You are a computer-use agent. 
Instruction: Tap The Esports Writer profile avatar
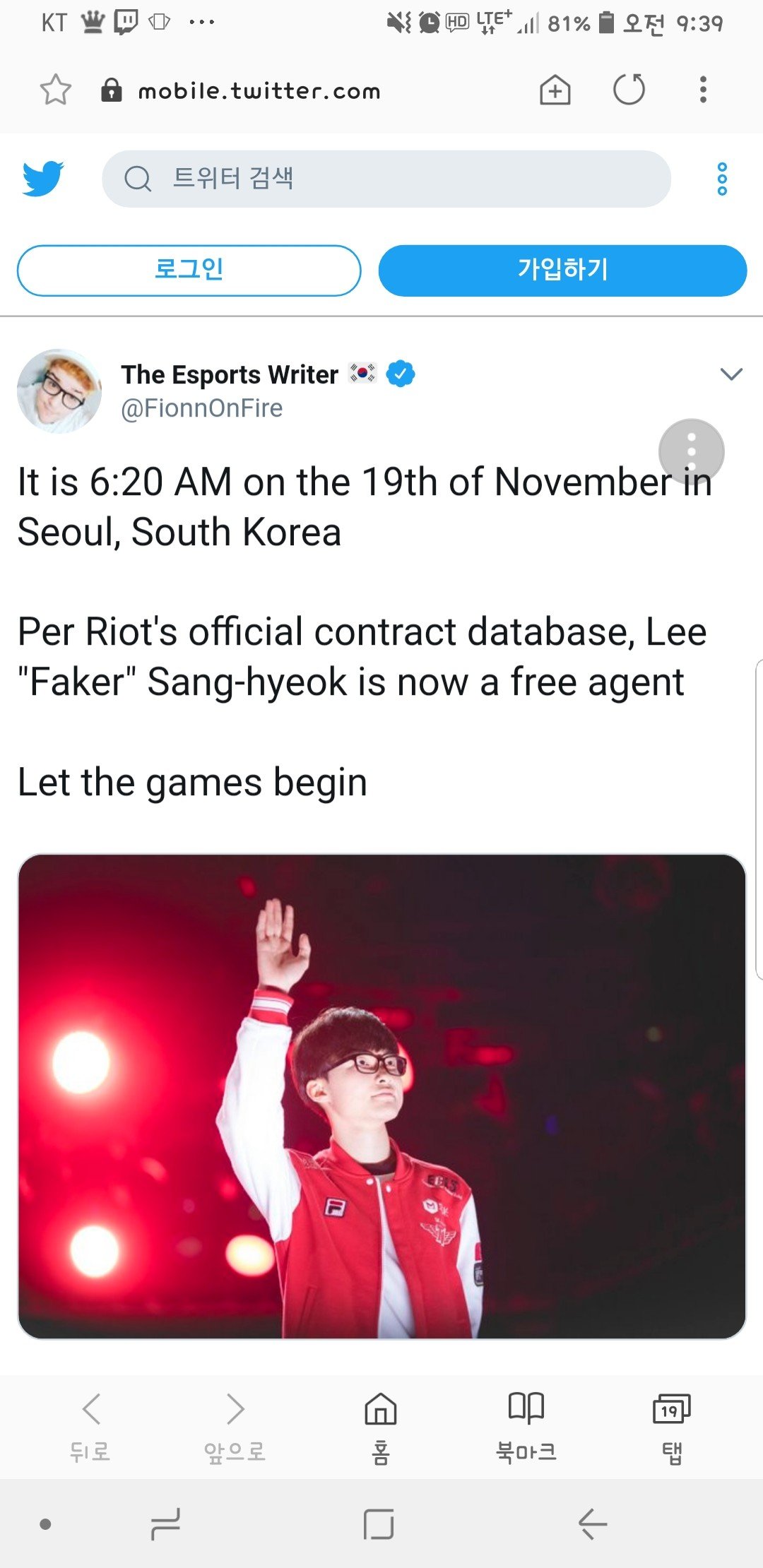click(59, 391)
